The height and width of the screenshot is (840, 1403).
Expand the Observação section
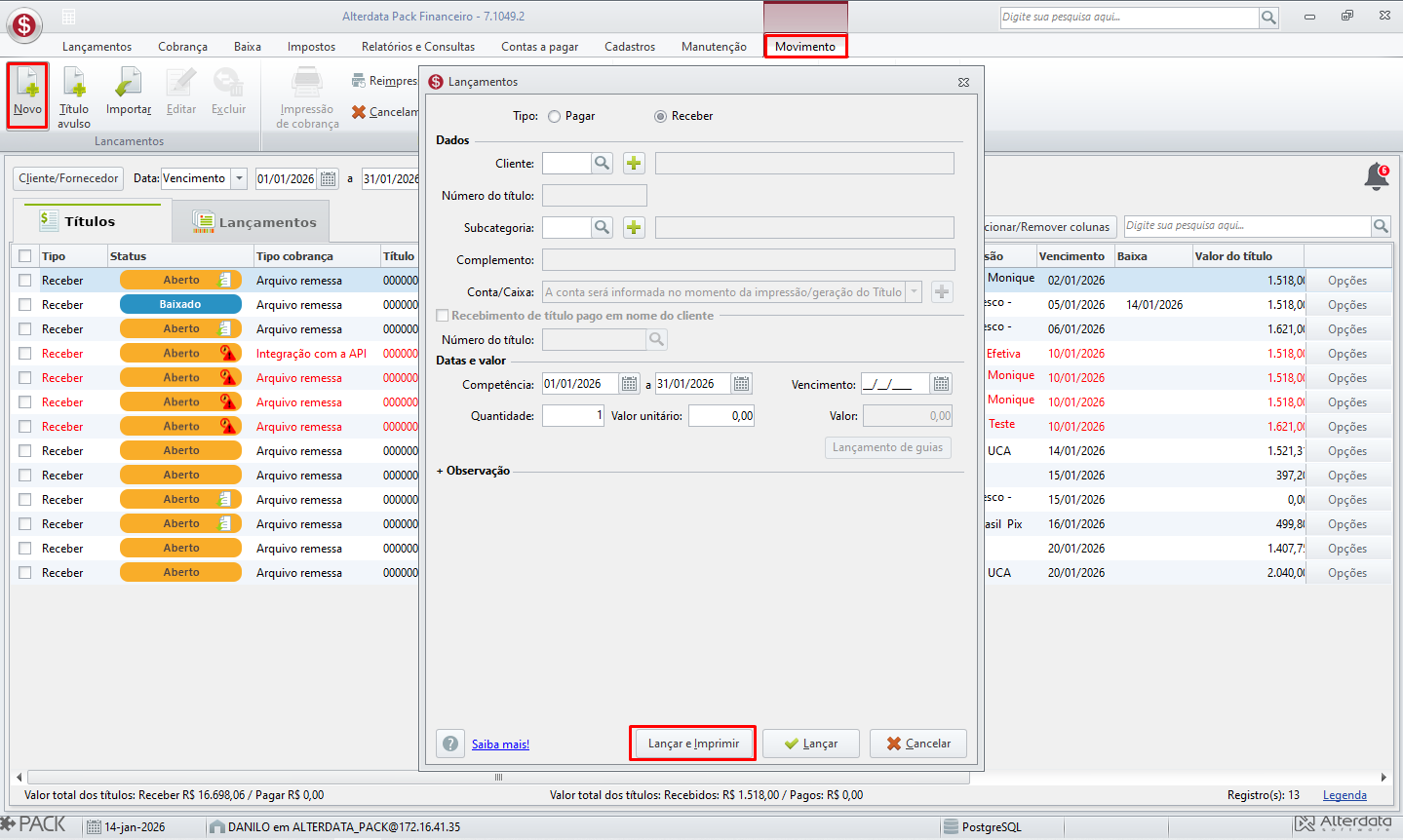pos(473,471)
